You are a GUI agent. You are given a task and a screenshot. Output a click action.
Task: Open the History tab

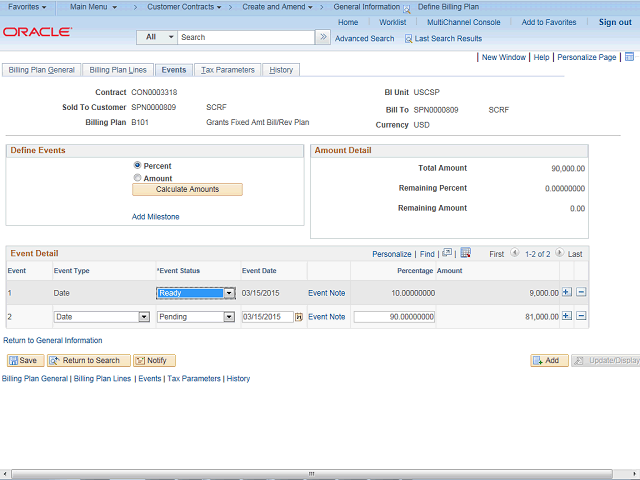pyautogui.click(x=281, y=70)
